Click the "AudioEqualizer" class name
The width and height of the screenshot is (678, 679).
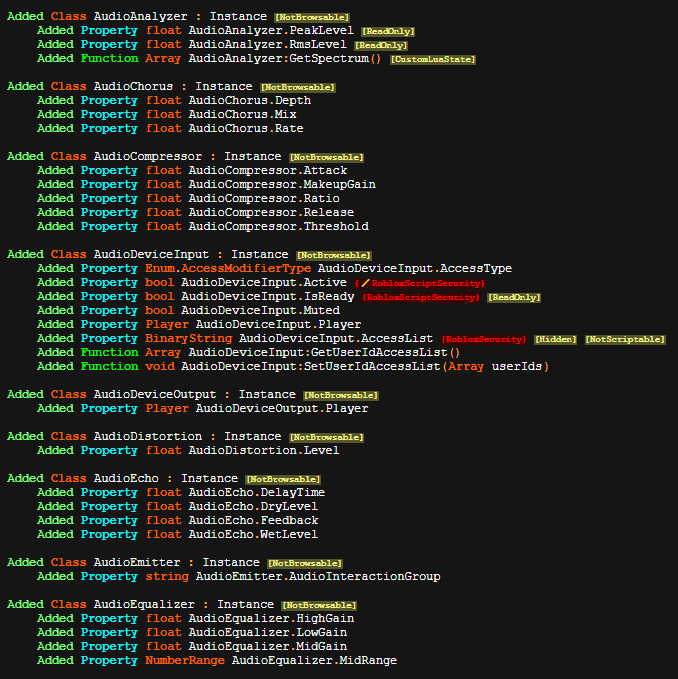pos(144,604)
